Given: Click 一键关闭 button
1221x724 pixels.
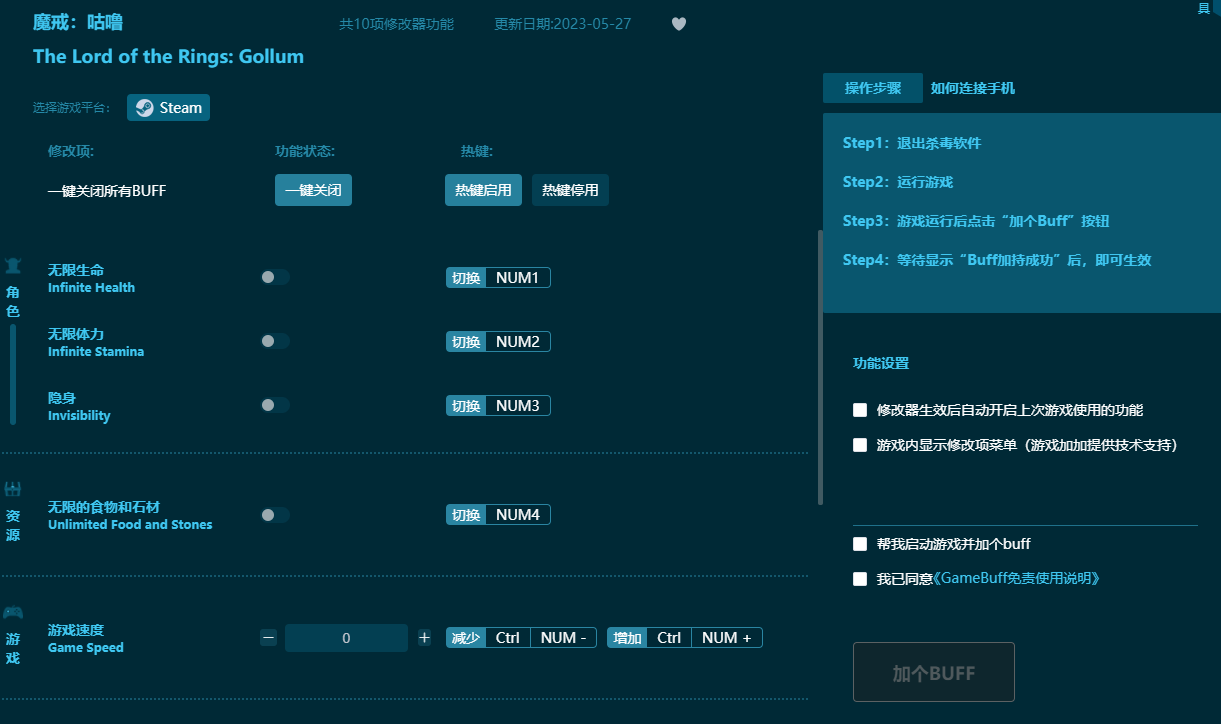Looking at the screenshot, I should pyautogui.click(x=313, y=190).
